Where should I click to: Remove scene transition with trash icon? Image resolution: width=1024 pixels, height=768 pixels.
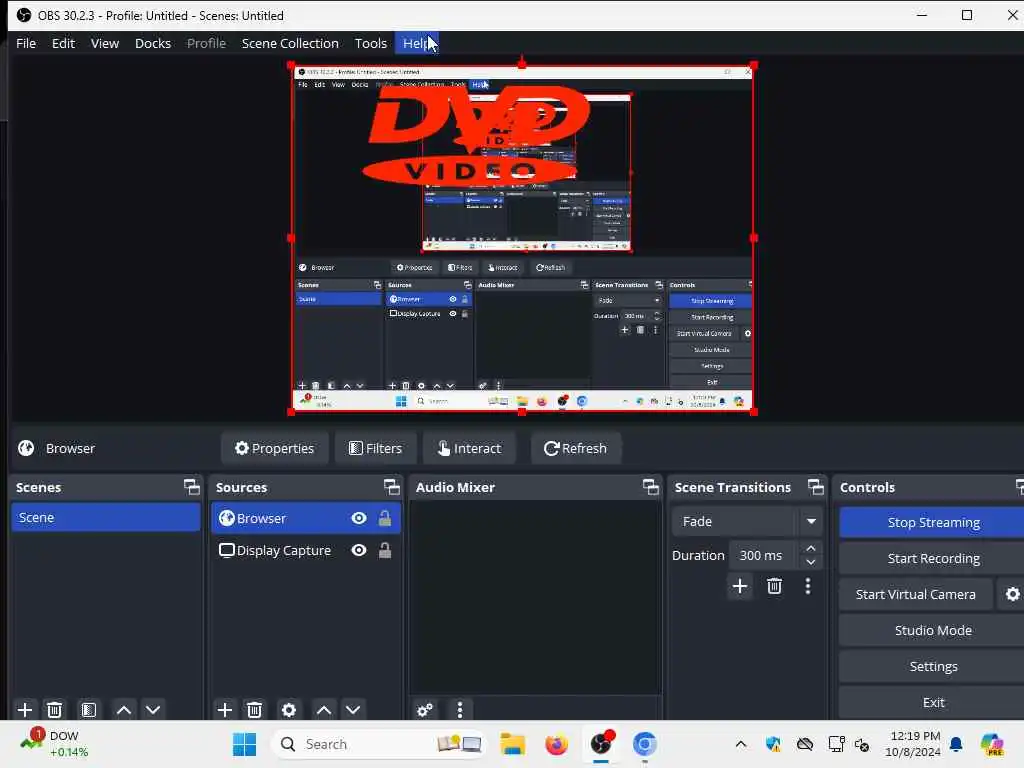tap(775, 586)
